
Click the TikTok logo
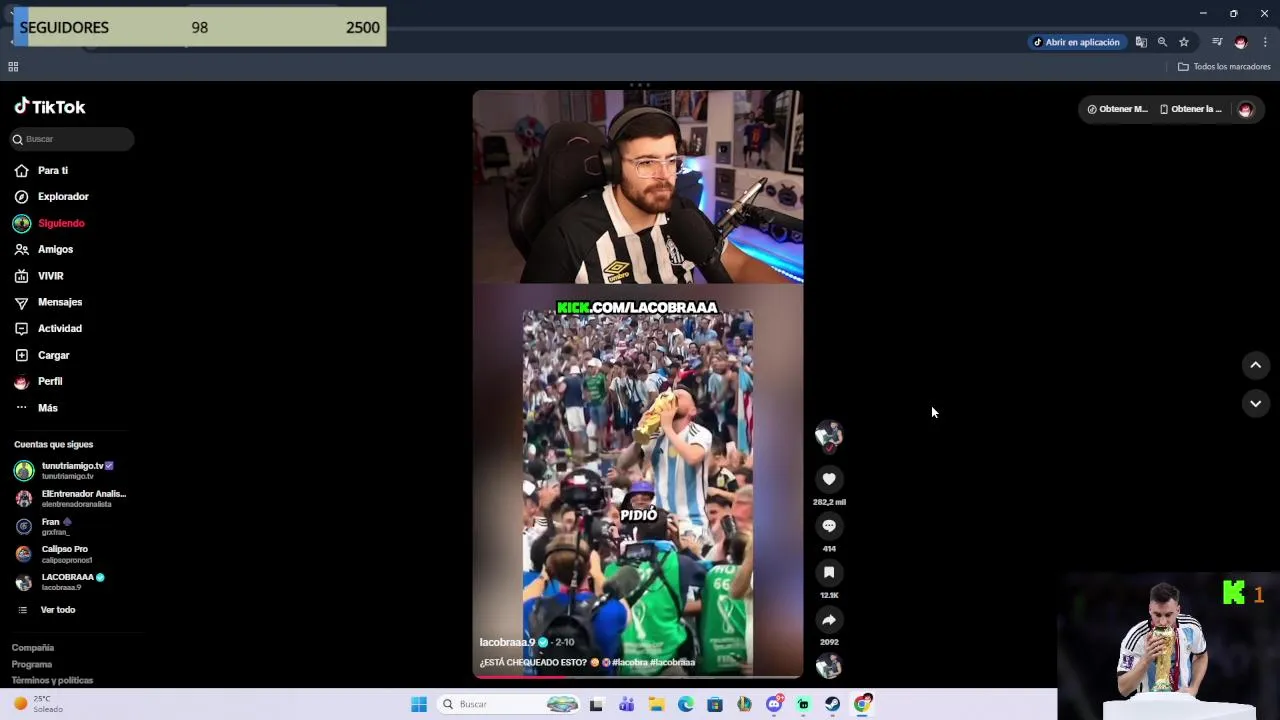point(49,106)
